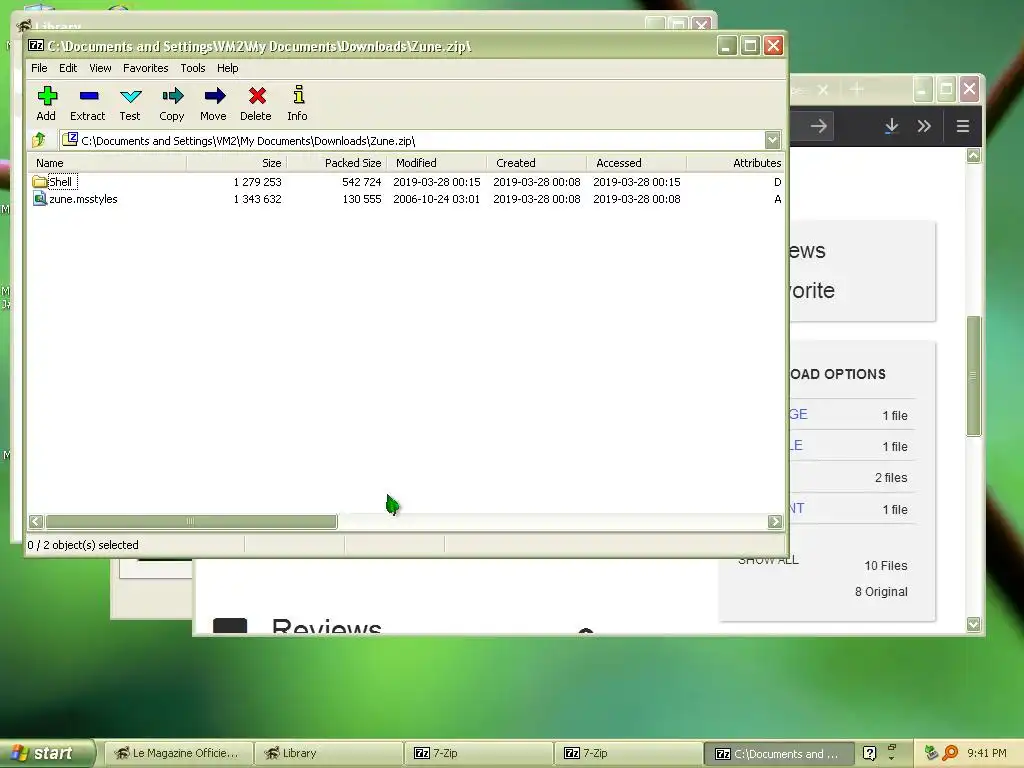Viewport: 1024px width, 768px height.
Task: Click 1 279 253 size value
Action: pos(257,182)
